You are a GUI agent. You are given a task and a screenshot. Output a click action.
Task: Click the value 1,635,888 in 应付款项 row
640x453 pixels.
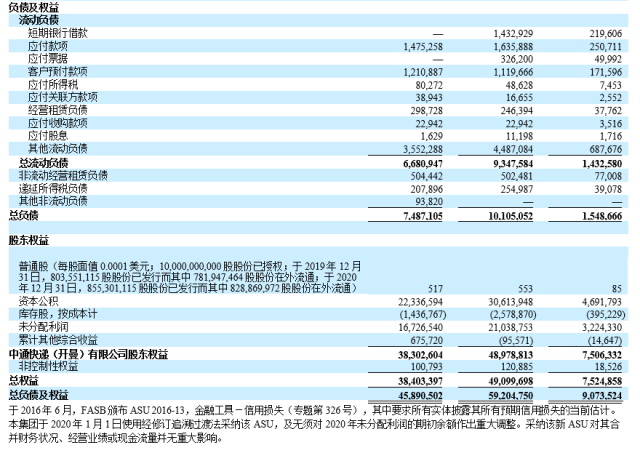(x=513, y=47)
